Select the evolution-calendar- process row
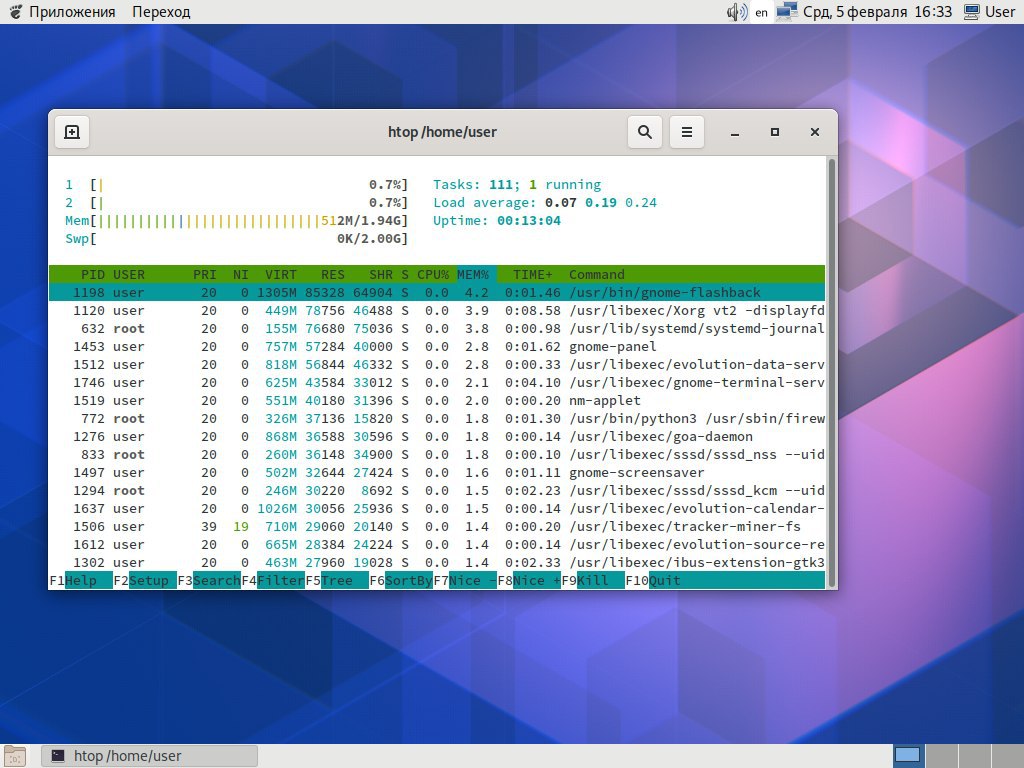 [x=437, y=509]
